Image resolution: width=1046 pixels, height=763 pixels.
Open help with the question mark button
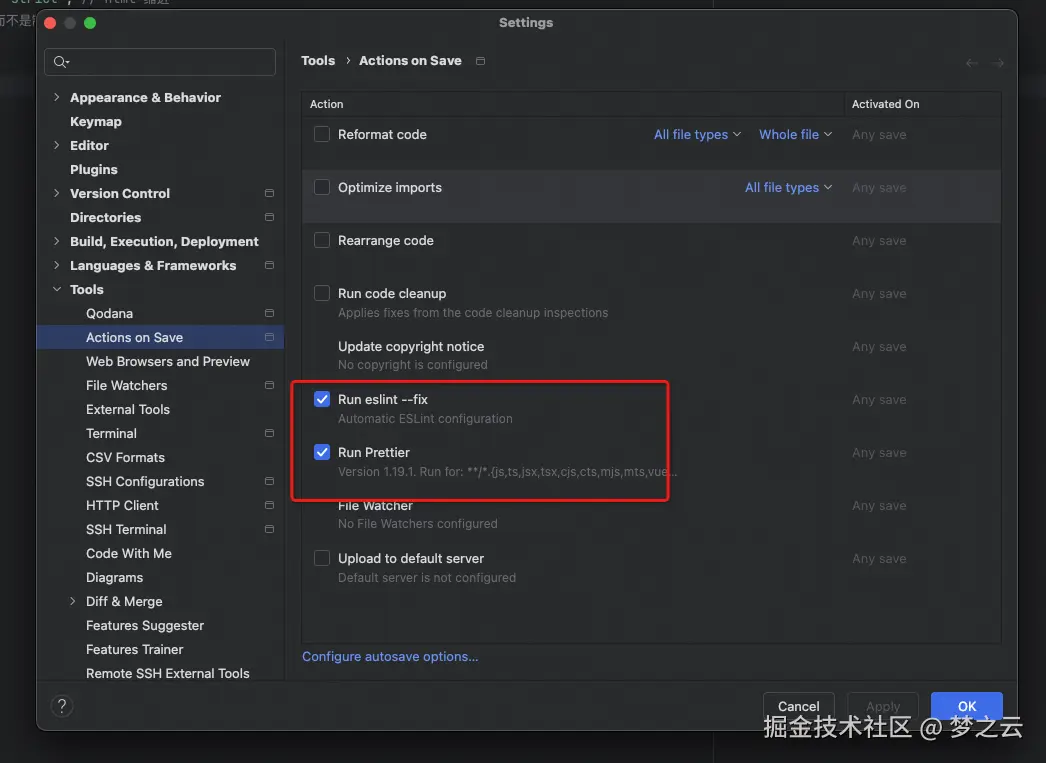(61, 706)
